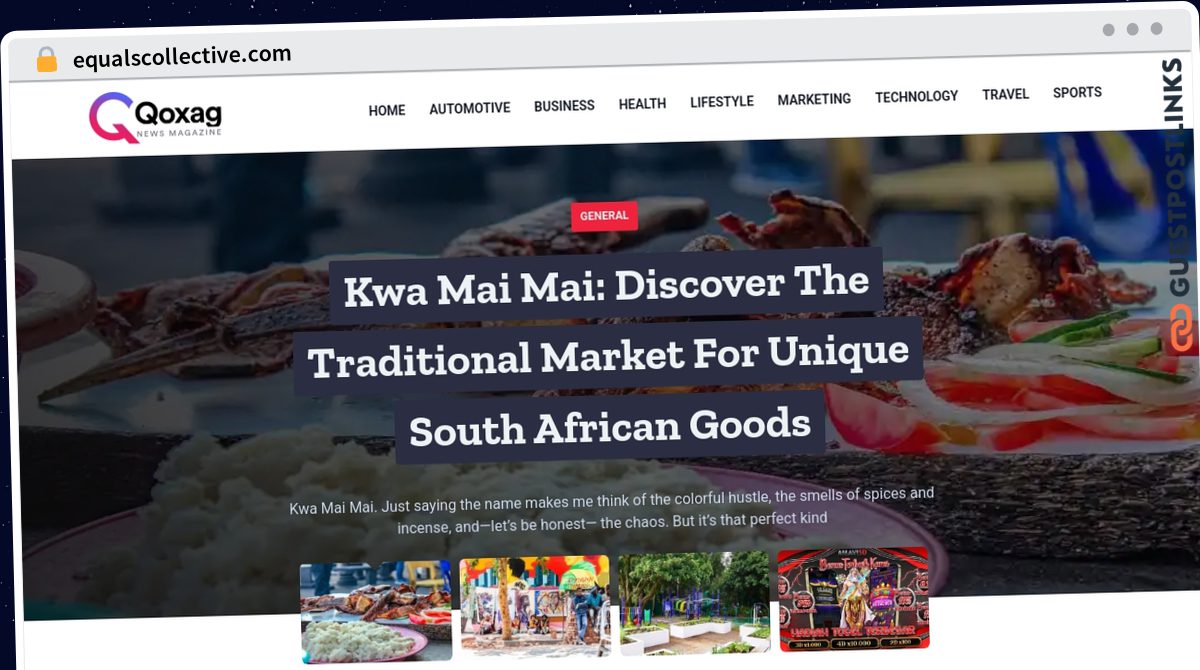Open the TECHNOLOGY section
Screen dimensions: 1200x670
point(916,96)
